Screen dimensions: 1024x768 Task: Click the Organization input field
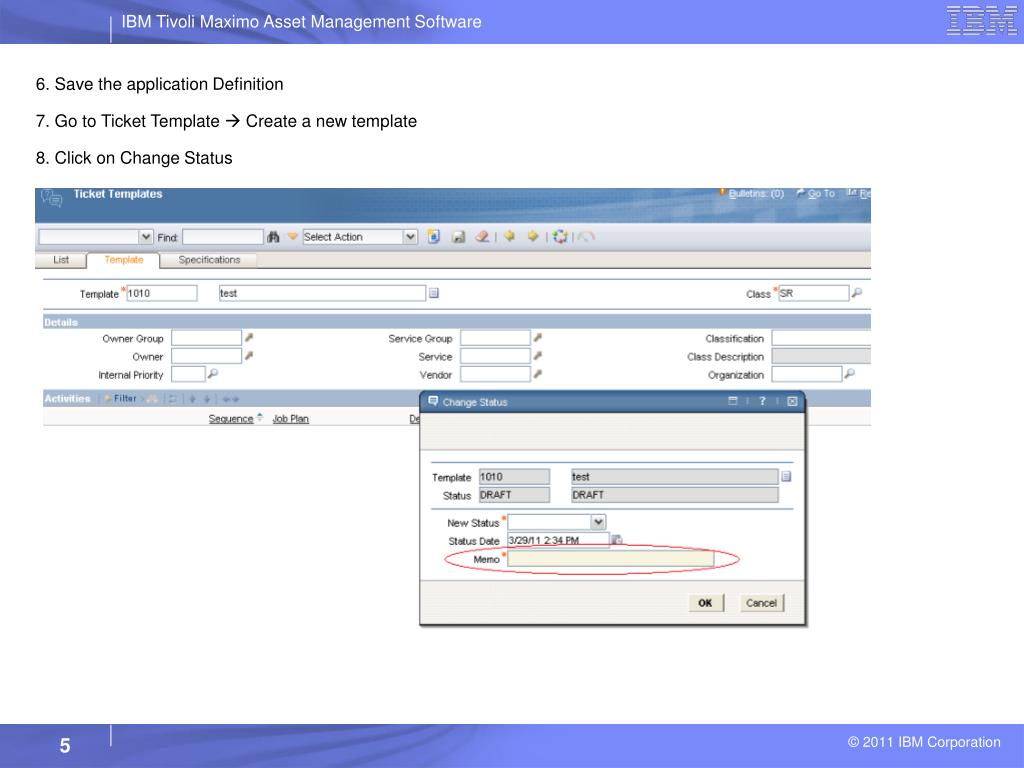point(807,374)
